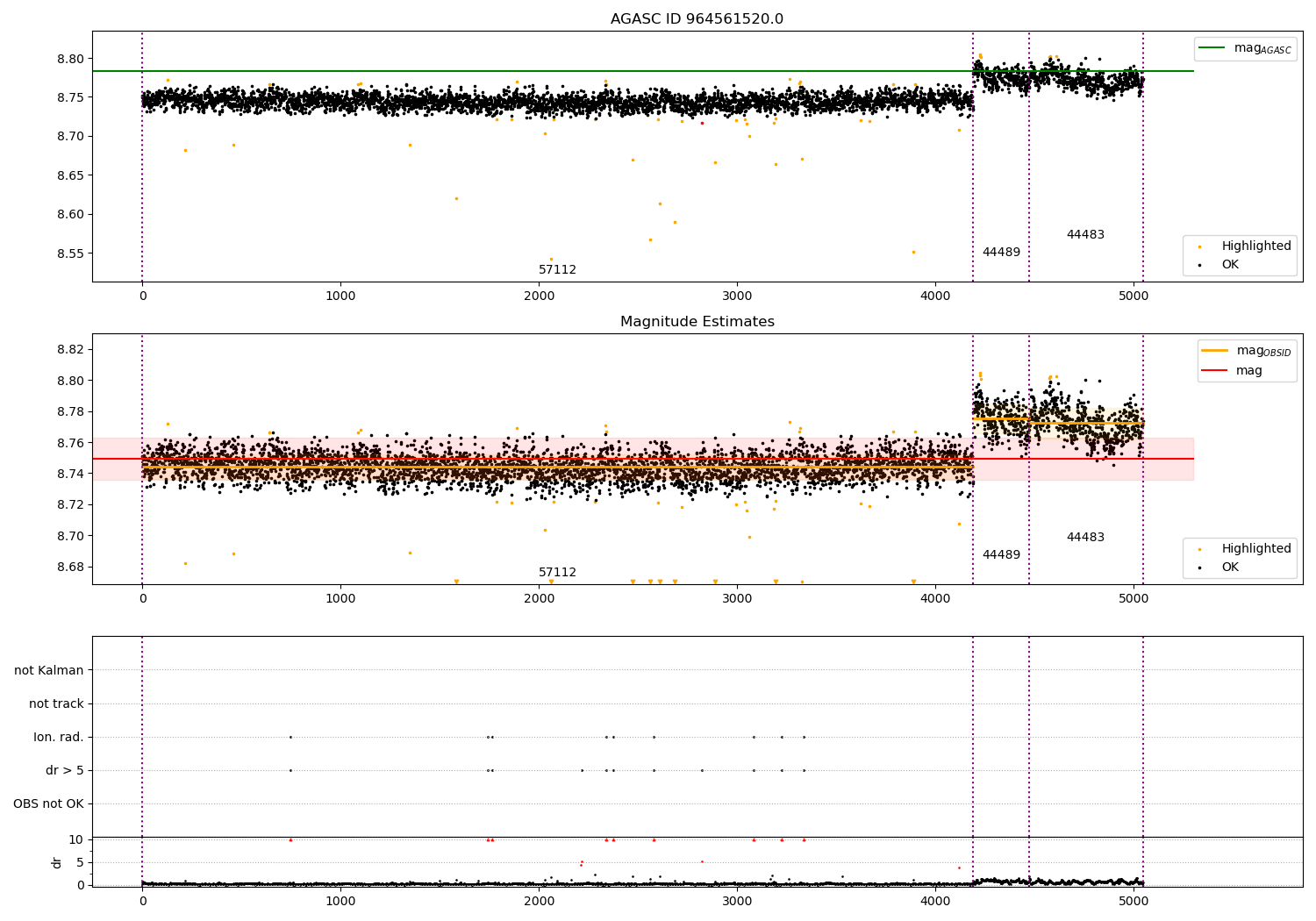Click y tick 8.72 in Magnitude Estimates plot
Screen dimensions: 1316x921
[x=70, y=504]
